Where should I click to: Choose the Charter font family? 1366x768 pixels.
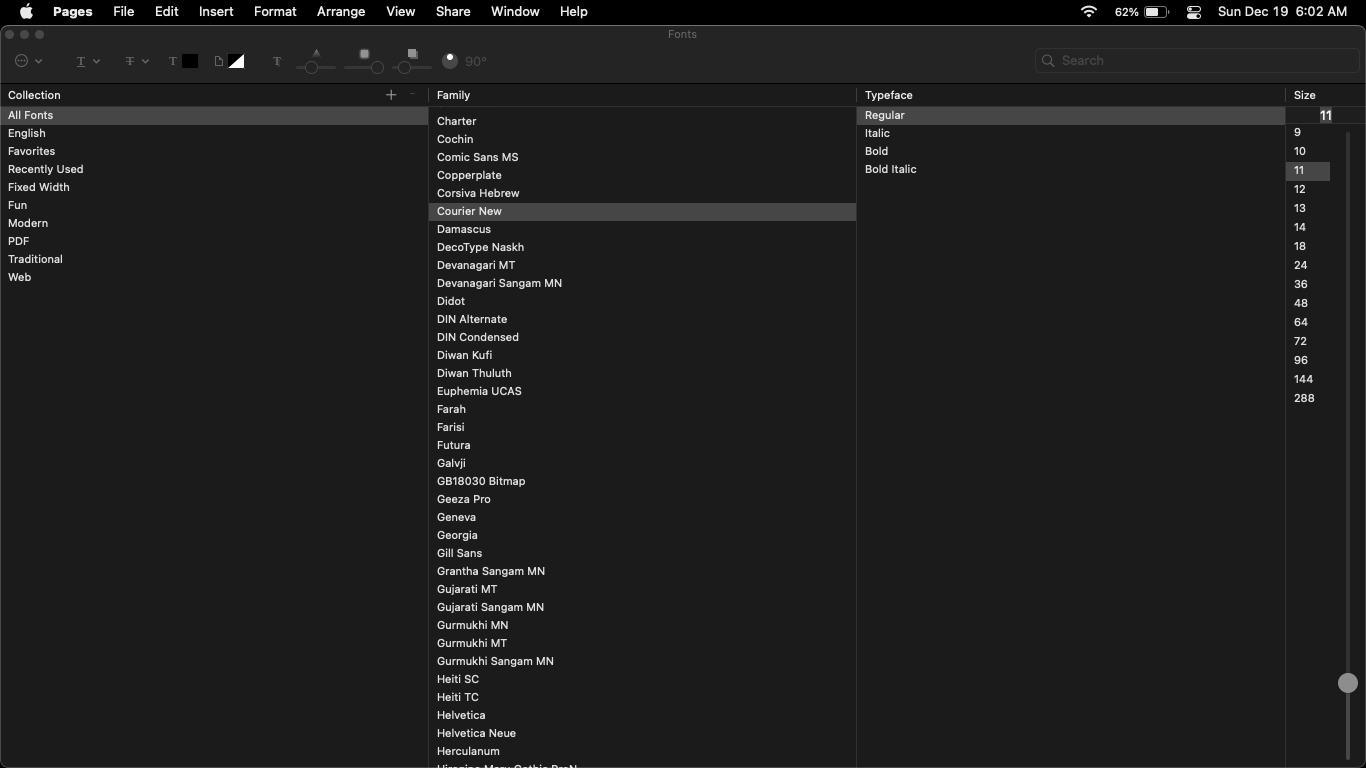[642, 121]
